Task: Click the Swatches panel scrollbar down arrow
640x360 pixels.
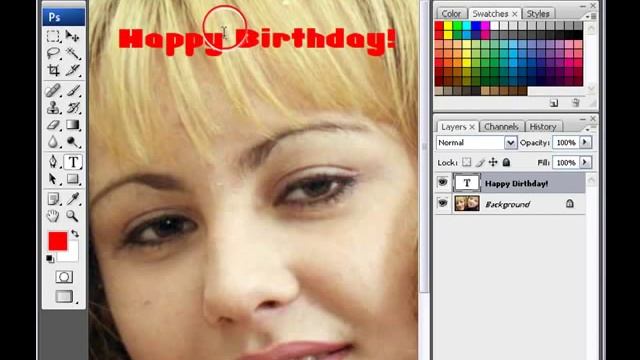Action: [x=591, y=89]
